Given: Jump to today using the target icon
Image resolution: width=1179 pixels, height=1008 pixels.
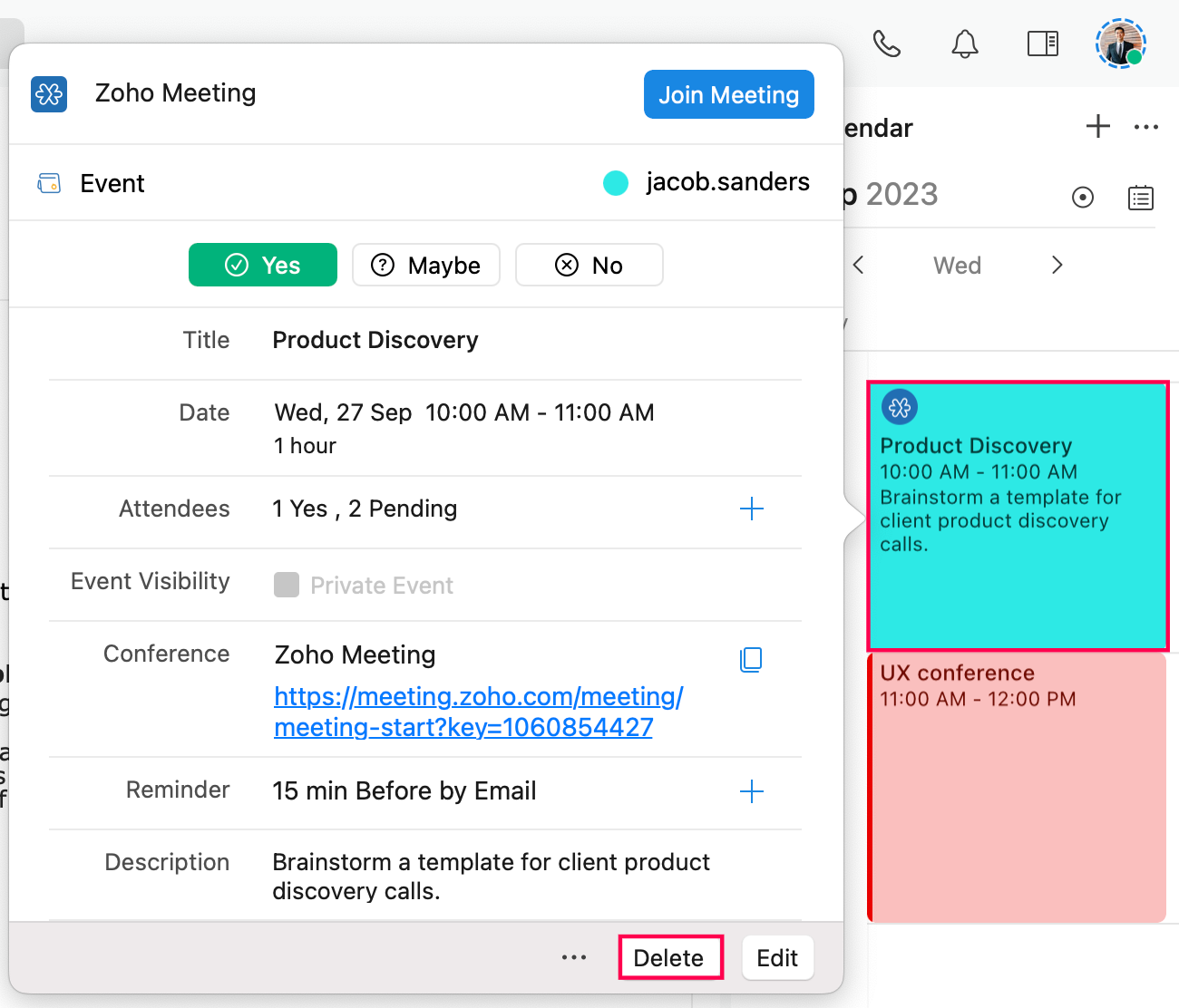Looking at the screenshot, I should [x=1082, y=198].
